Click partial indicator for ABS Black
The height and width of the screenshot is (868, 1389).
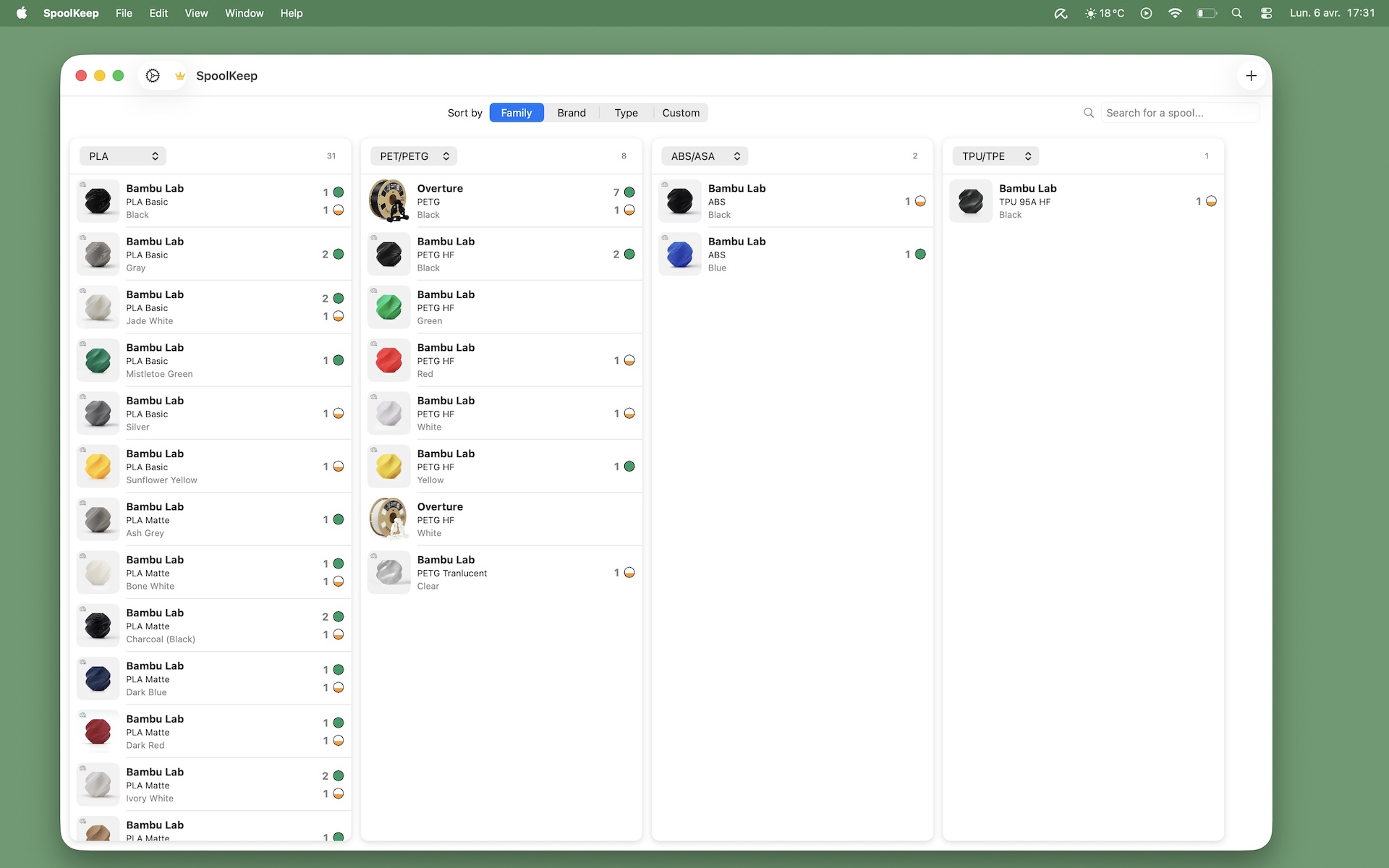920,201
